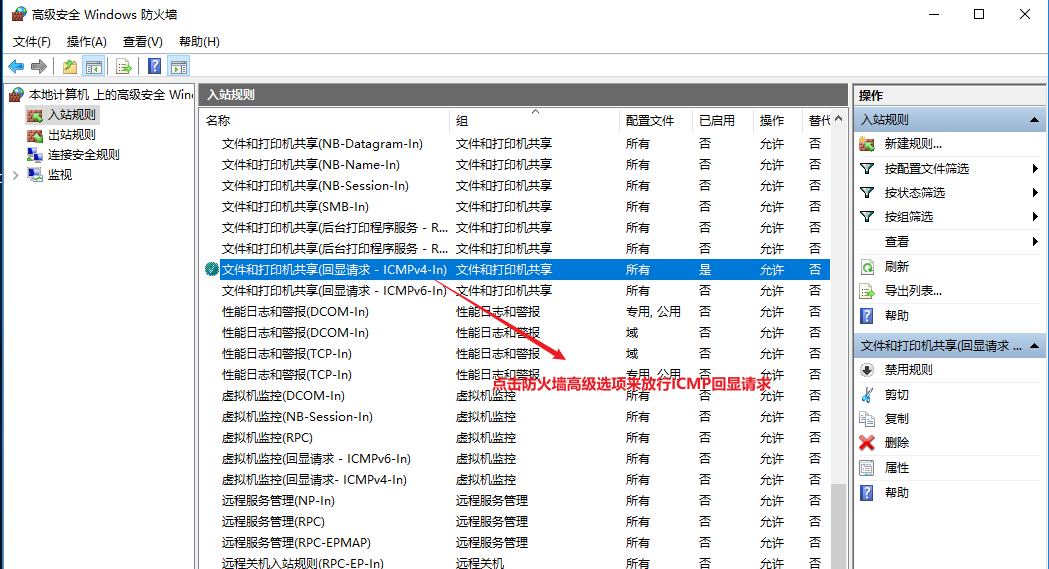1049x569 pixels.
Task: Click the Up one level folder icon
Action: pyautogui.click(x=70, y=66)
